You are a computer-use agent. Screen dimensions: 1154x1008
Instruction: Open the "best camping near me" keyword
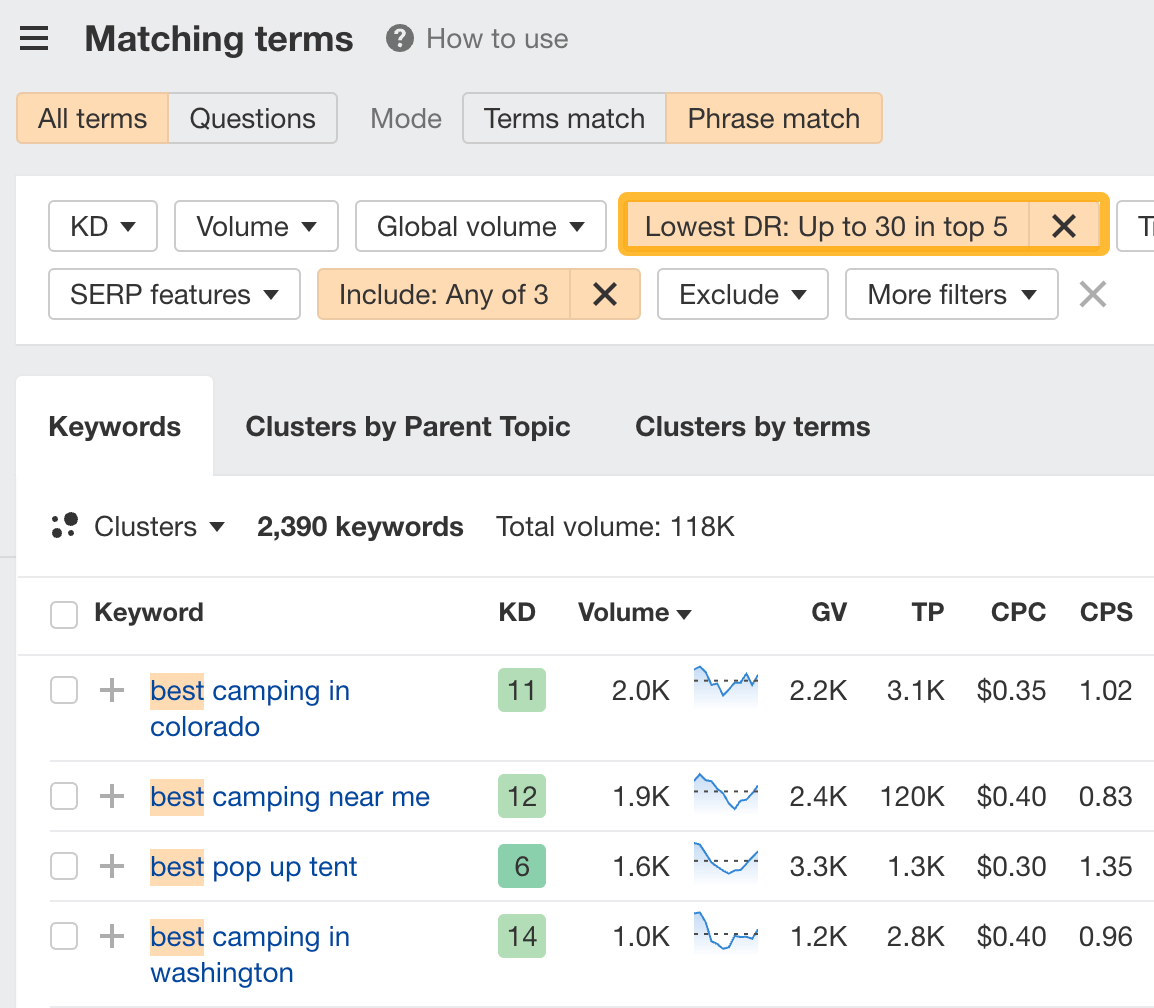click(x=289, y=796)
